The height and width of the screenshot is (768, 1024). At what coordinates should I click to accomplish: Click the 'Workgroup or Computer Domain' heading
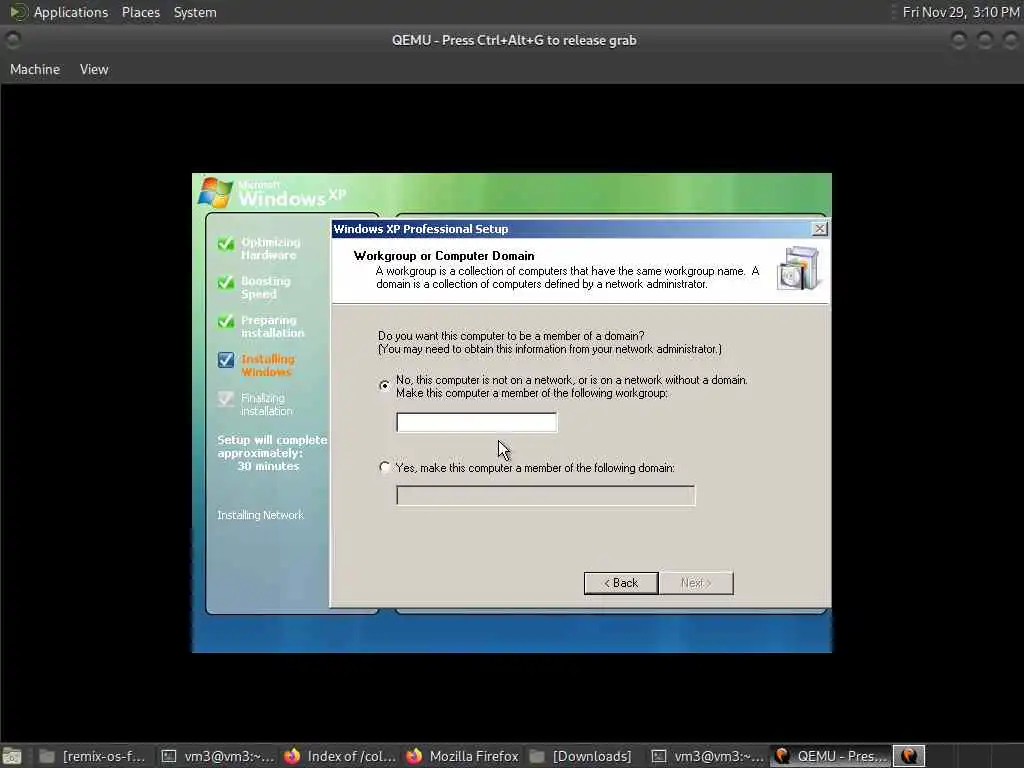point(444,256)
